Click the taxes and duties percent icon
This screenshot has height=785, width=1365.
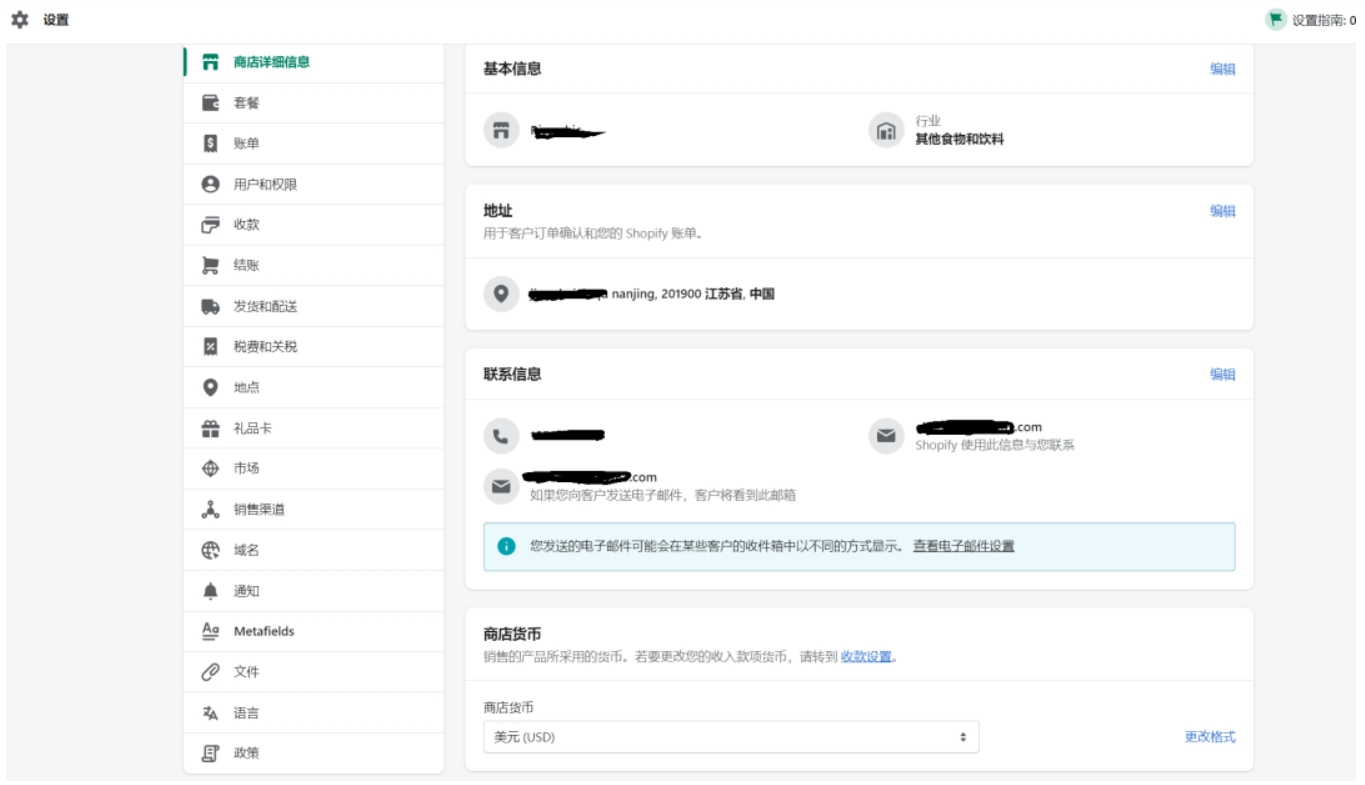210,347
